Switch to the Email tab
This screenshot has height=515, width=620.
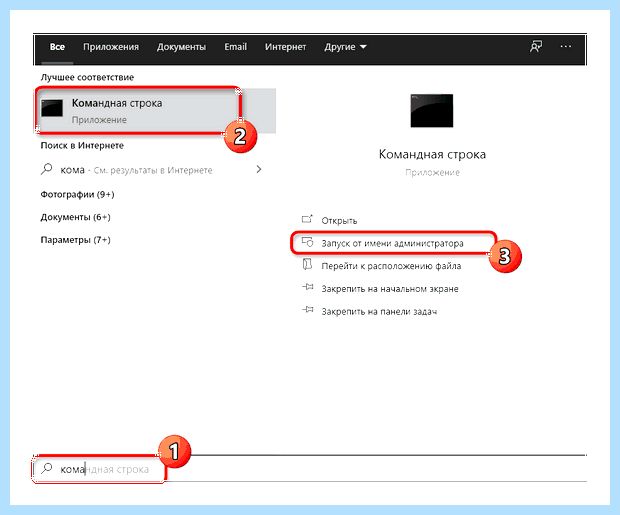click(x=235, y=47)
